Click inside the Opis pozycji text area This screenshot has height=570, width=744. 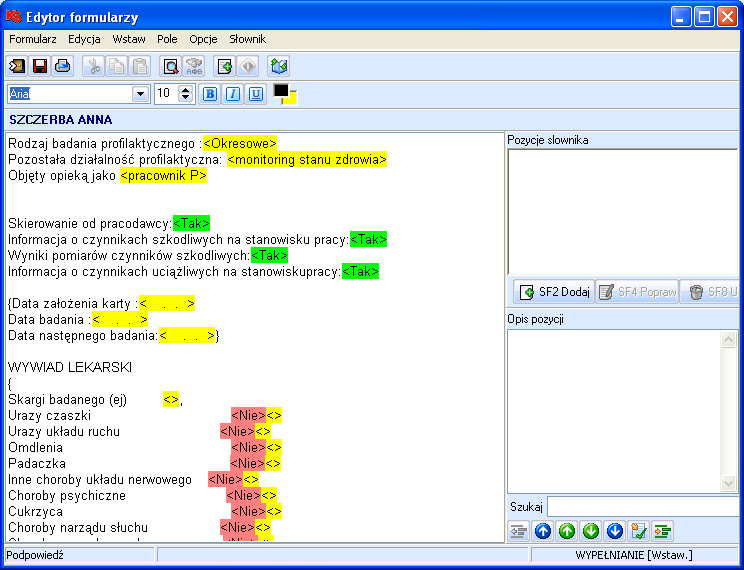[x=614, y=411]
